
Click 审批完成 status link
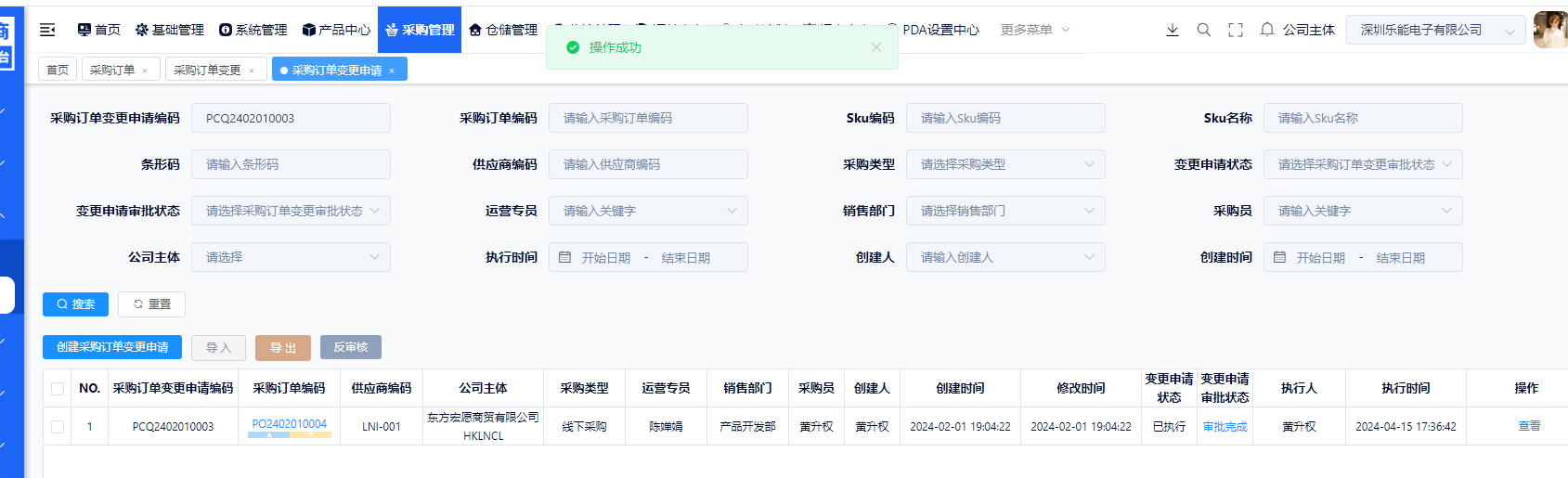click(x=1225, y=427)
